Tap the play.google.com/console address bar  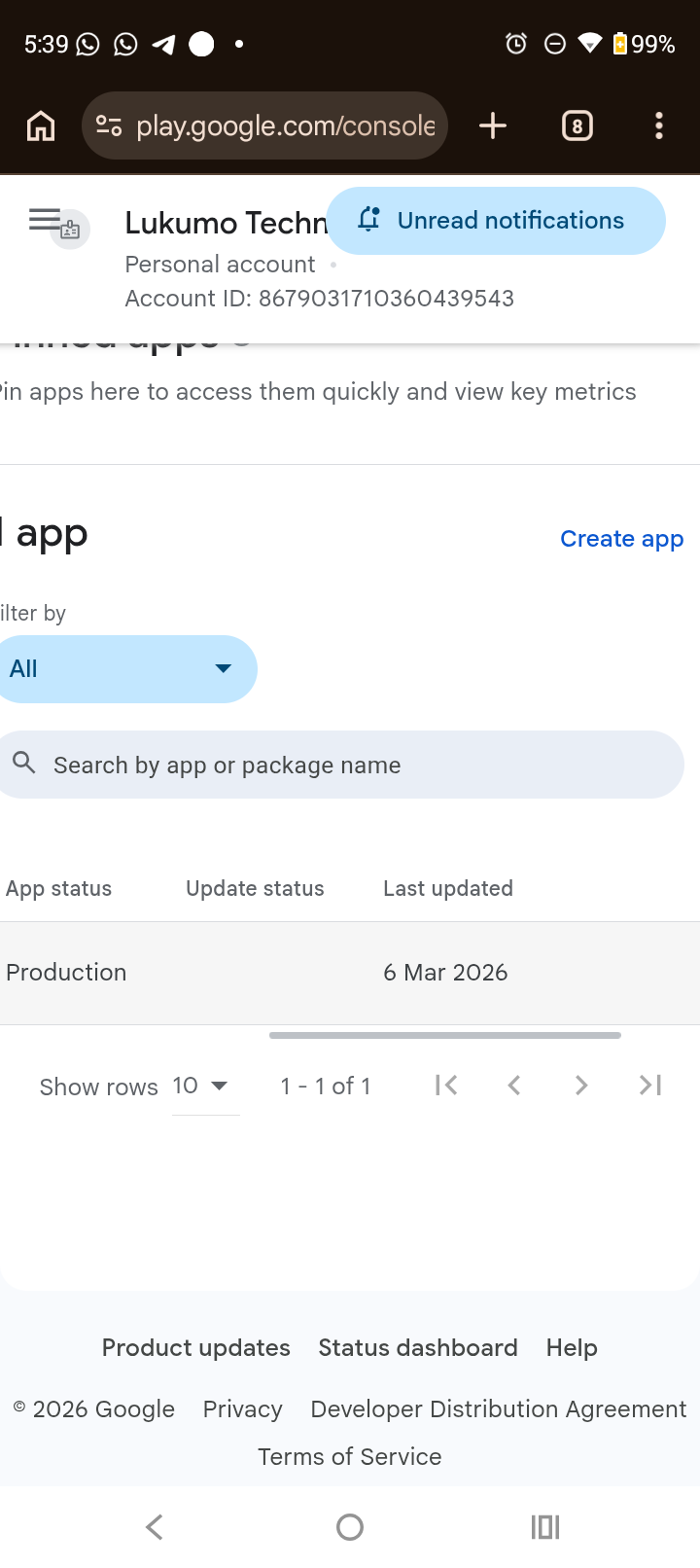point(264,125)
